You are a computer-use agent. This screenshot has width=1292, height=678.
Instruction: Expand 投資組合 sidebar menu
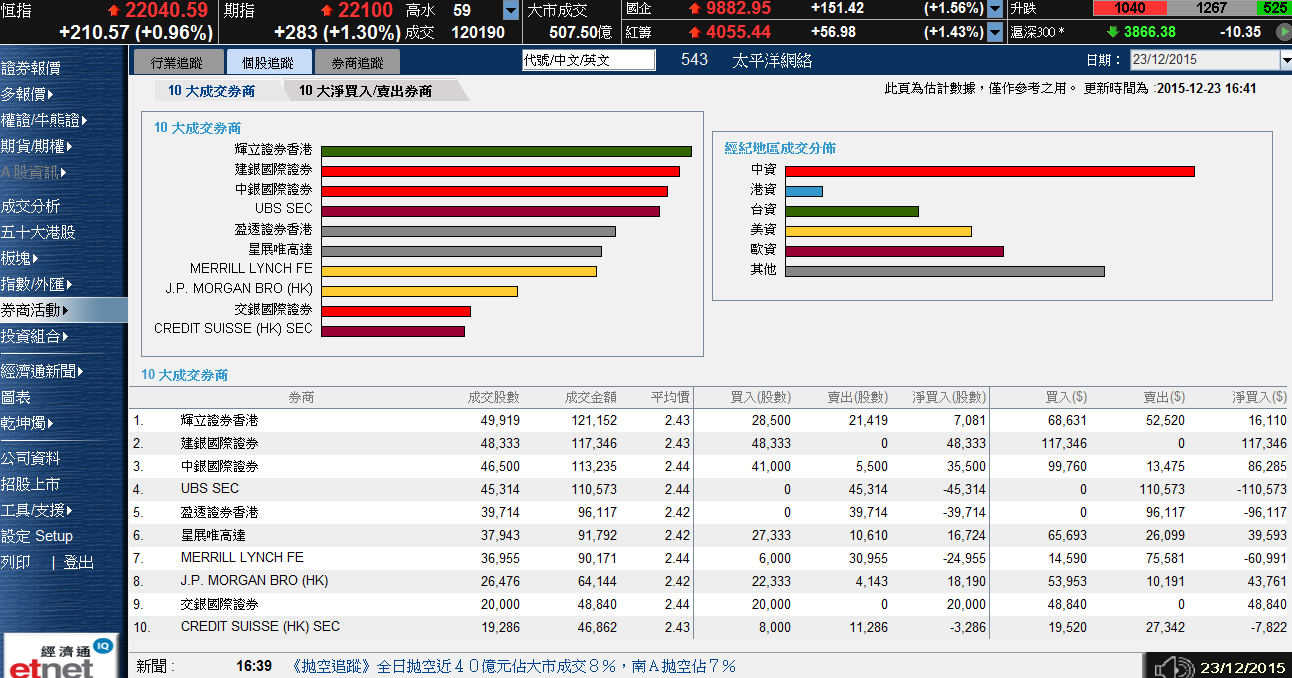pyautogui.click(x=35, y=336)
